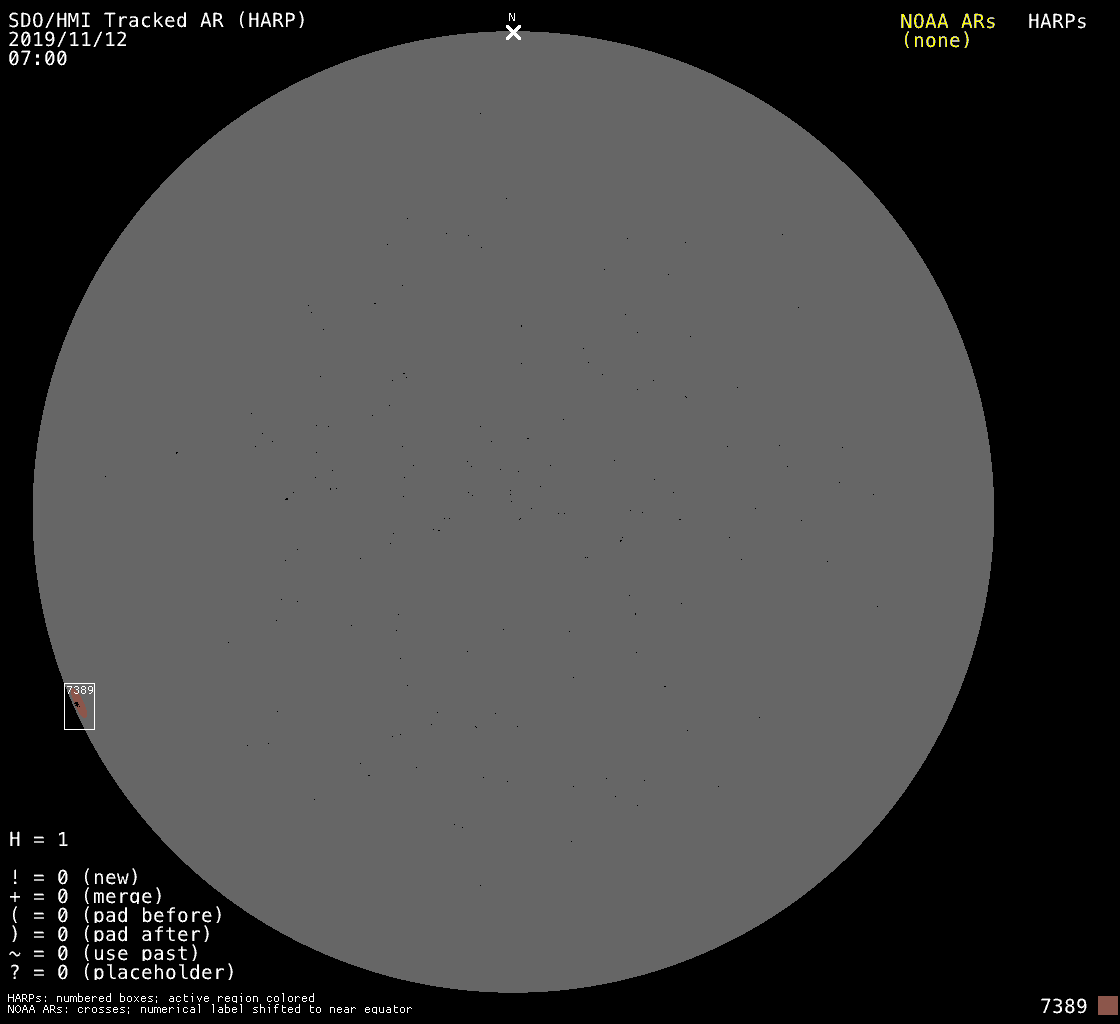Click the brown 7389 legend color swatch
This screenshot has width=1120, height=1024.
(x=1107, y=1005)
